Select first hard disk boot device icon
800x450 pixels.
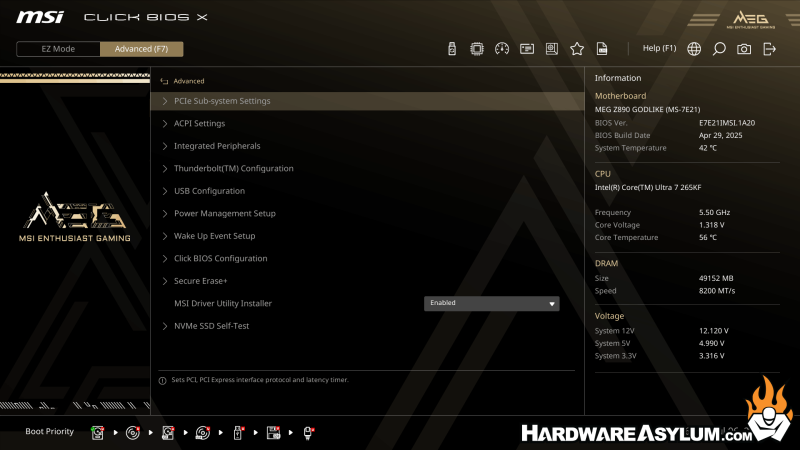tap(97, 433)
